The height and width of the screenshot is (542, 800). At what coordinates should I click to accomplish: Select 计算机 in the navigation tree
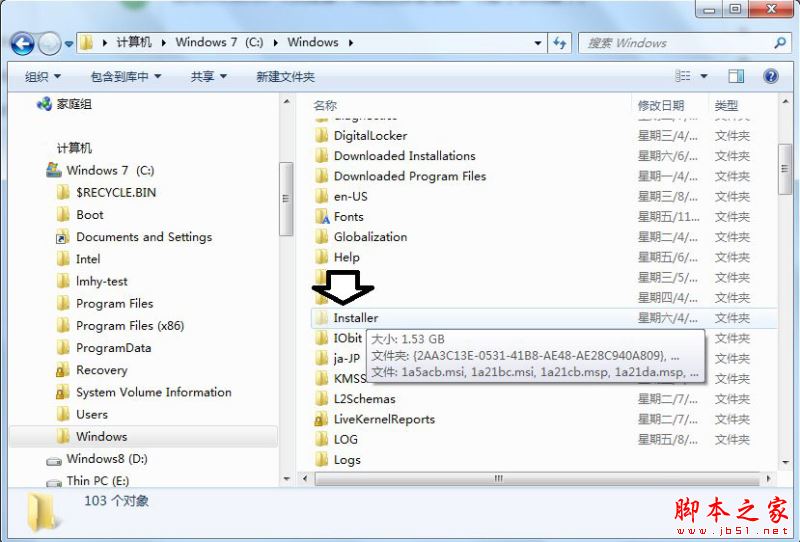74,148
